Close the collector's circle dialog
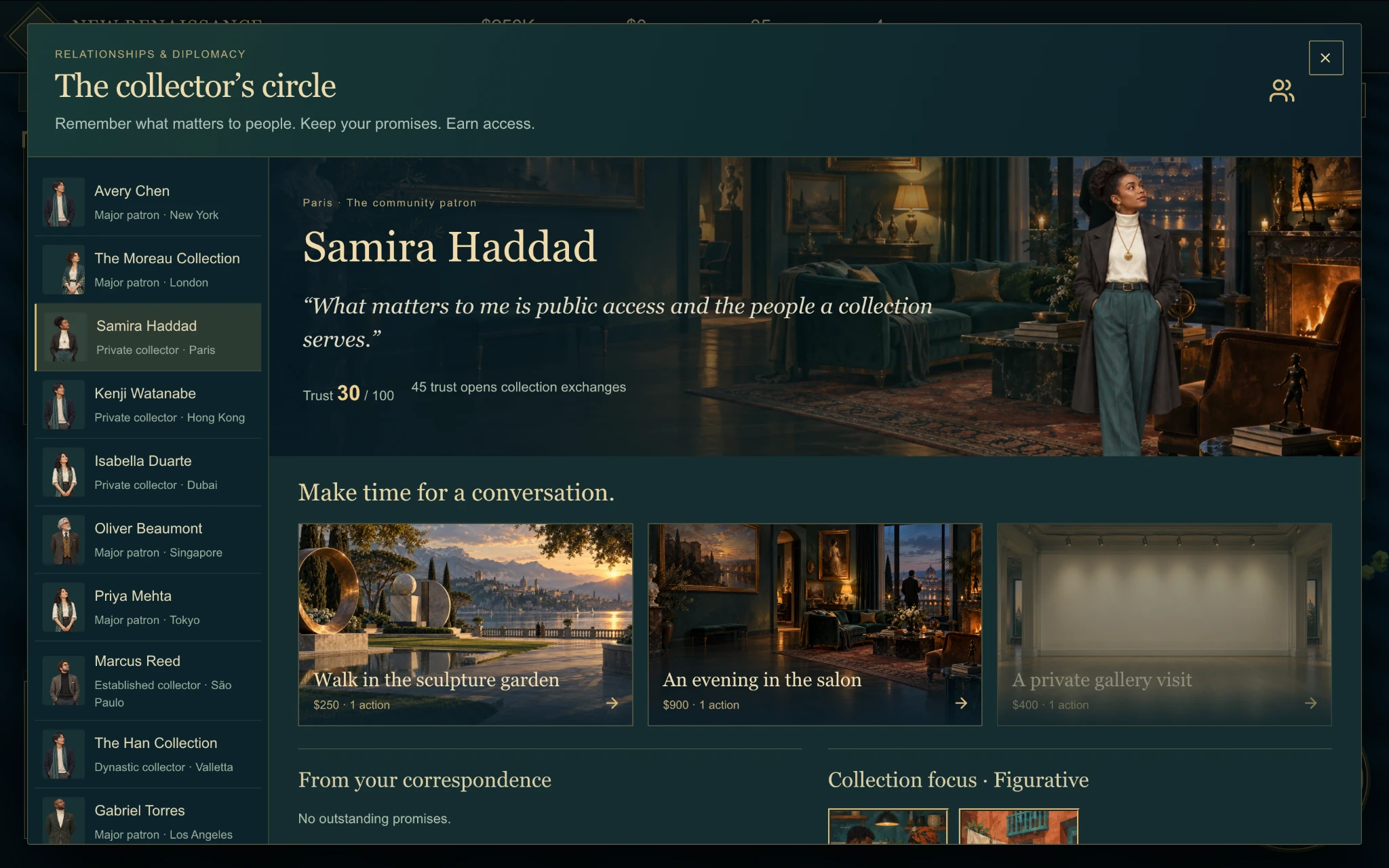 pyautogui.click(x=1325, y=58)
